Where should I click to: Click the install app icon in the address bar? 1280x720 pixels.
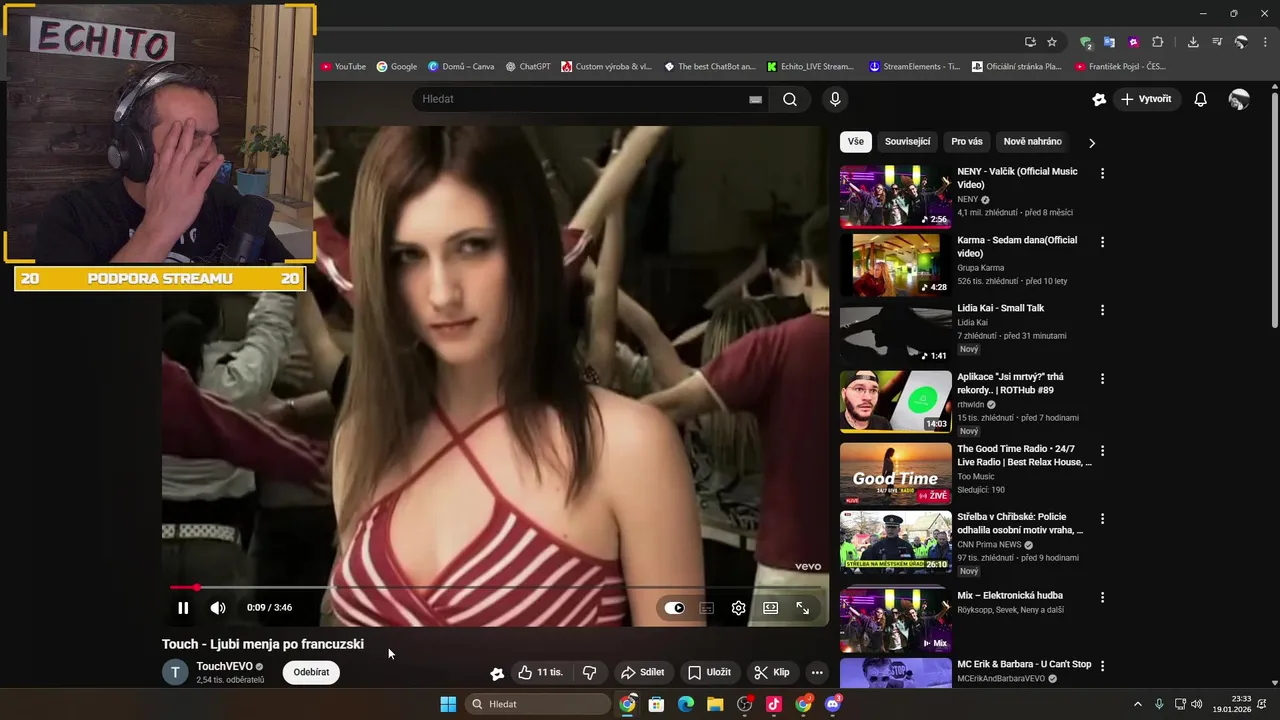click(x=1030, y=42)
